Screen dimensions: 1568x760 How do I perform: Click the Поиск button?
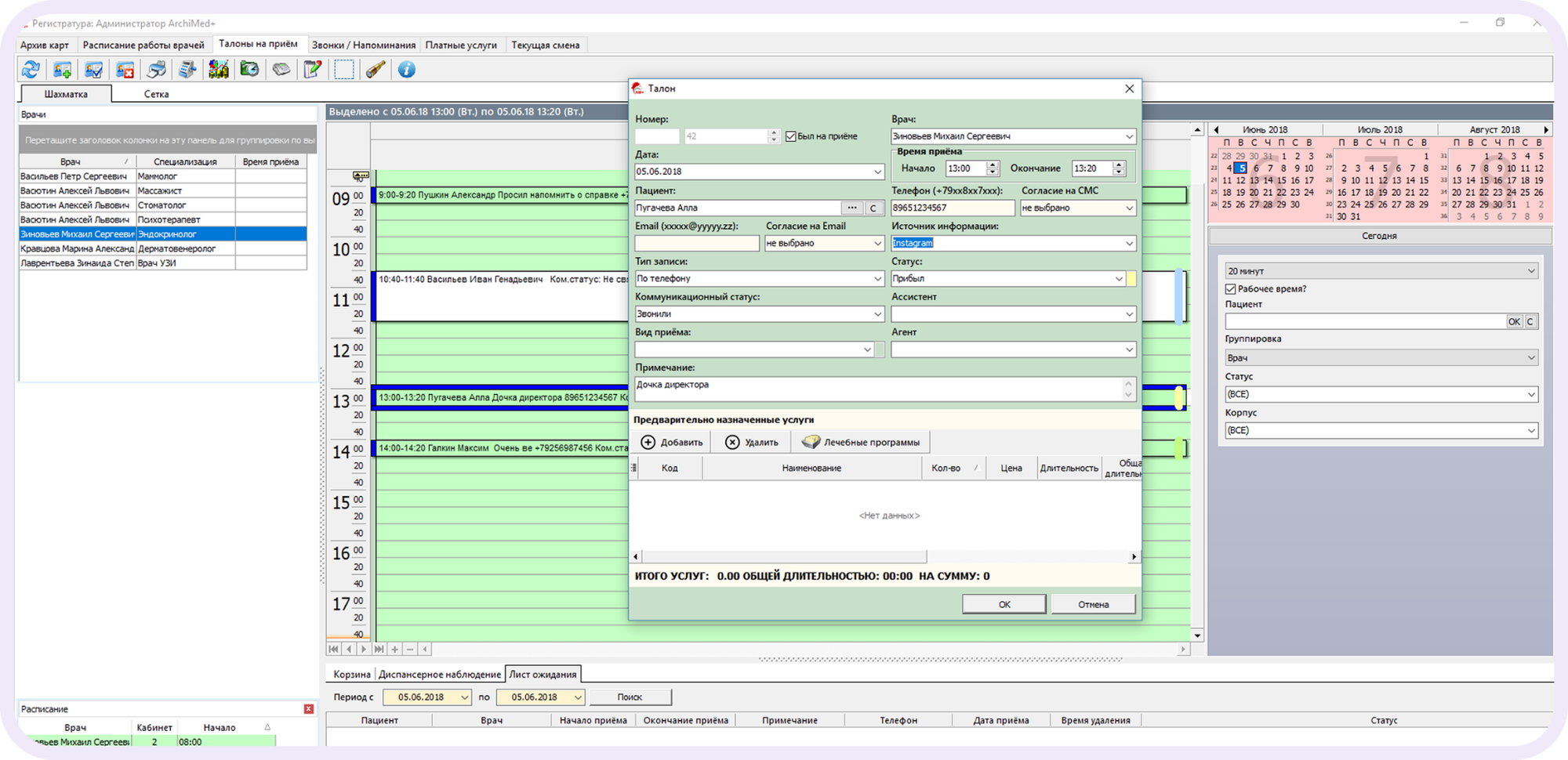click(630, 697)
